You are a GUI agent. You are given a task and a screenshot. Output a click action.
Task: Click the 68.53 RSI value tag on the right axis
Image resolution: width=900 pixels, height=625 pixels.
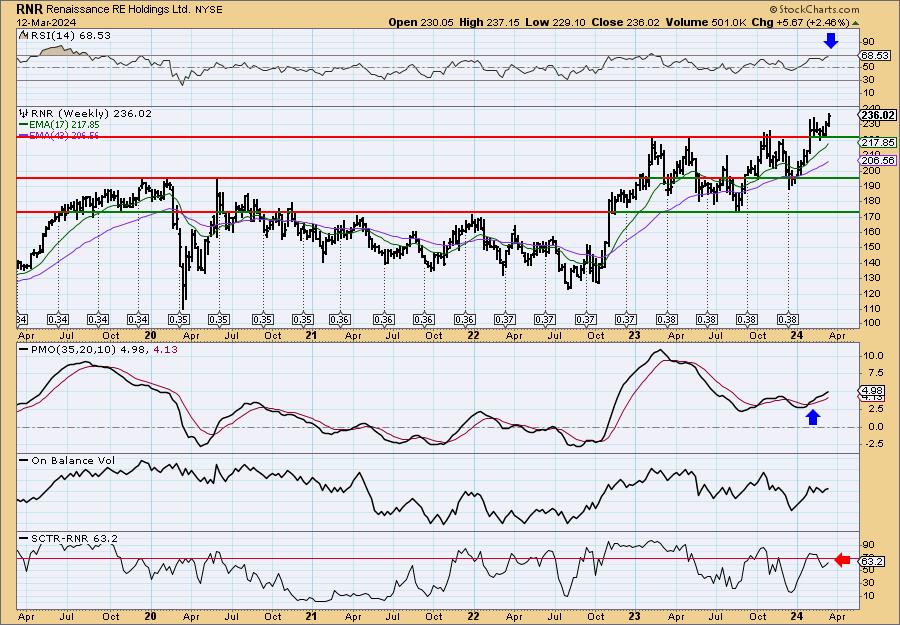[x=875, y=56]
